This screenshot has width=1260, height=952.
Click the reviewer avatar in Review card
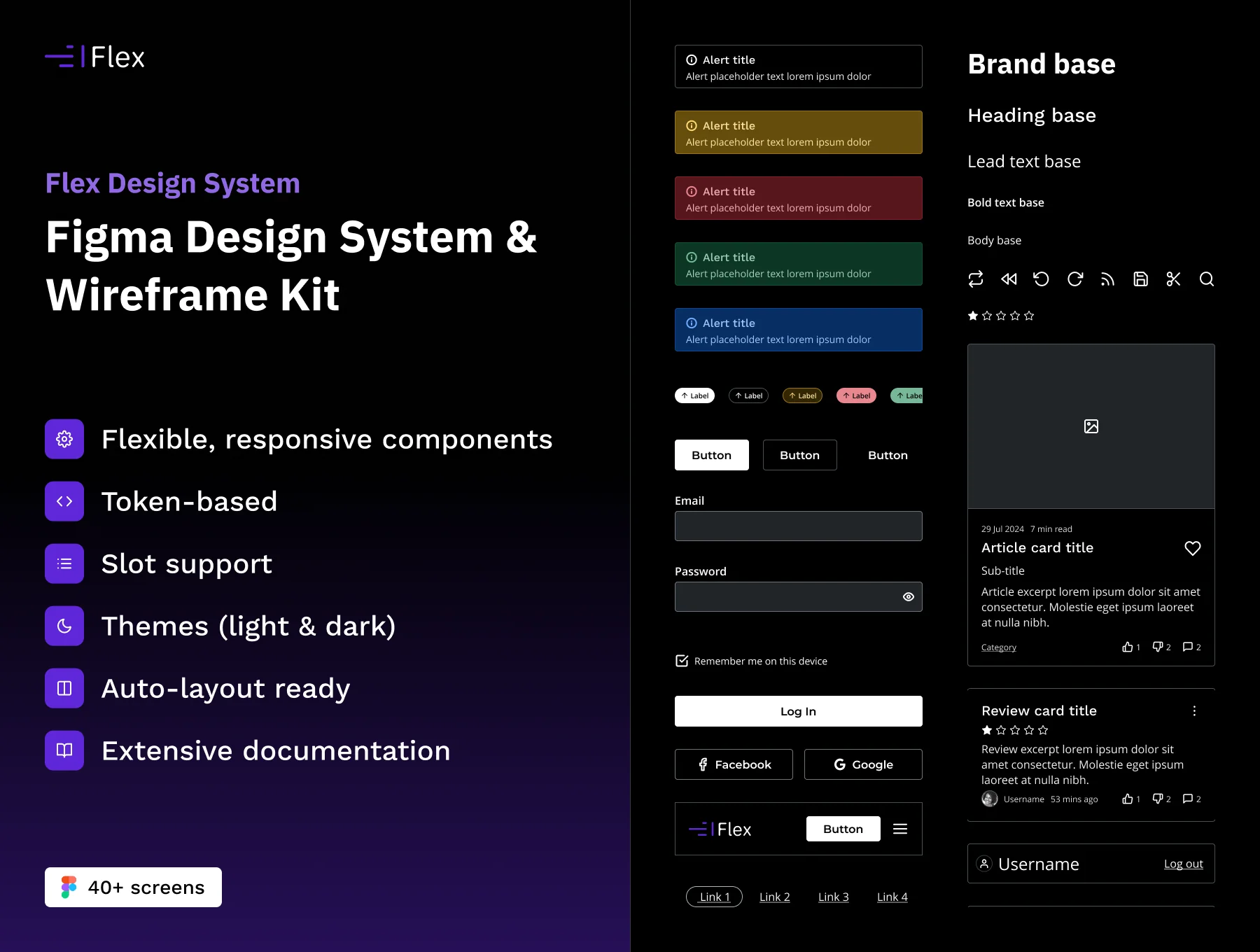click(990, 799)
